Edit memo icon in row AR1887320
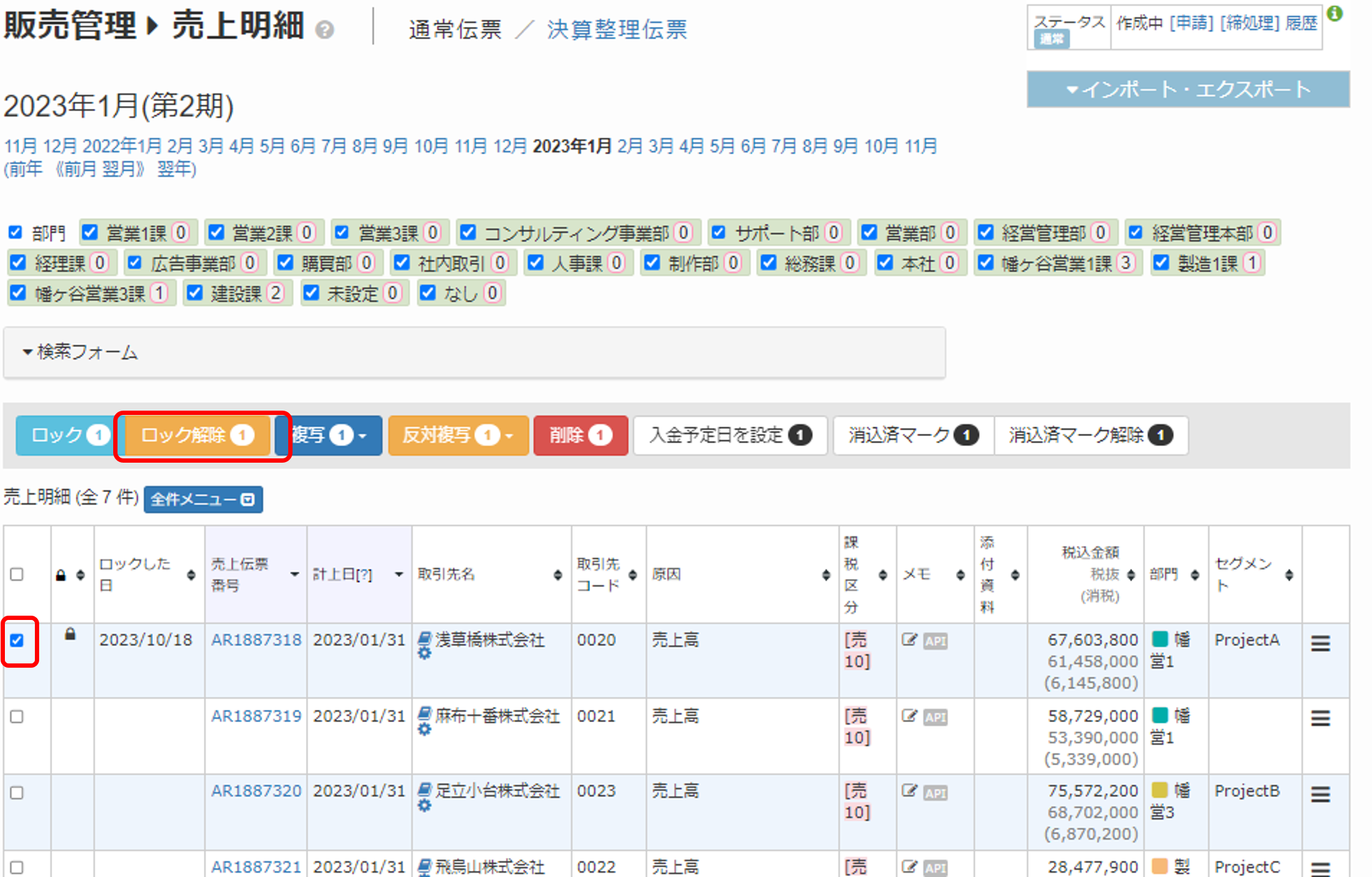This screenshot has width=1372, height=877. click(909, 791)
